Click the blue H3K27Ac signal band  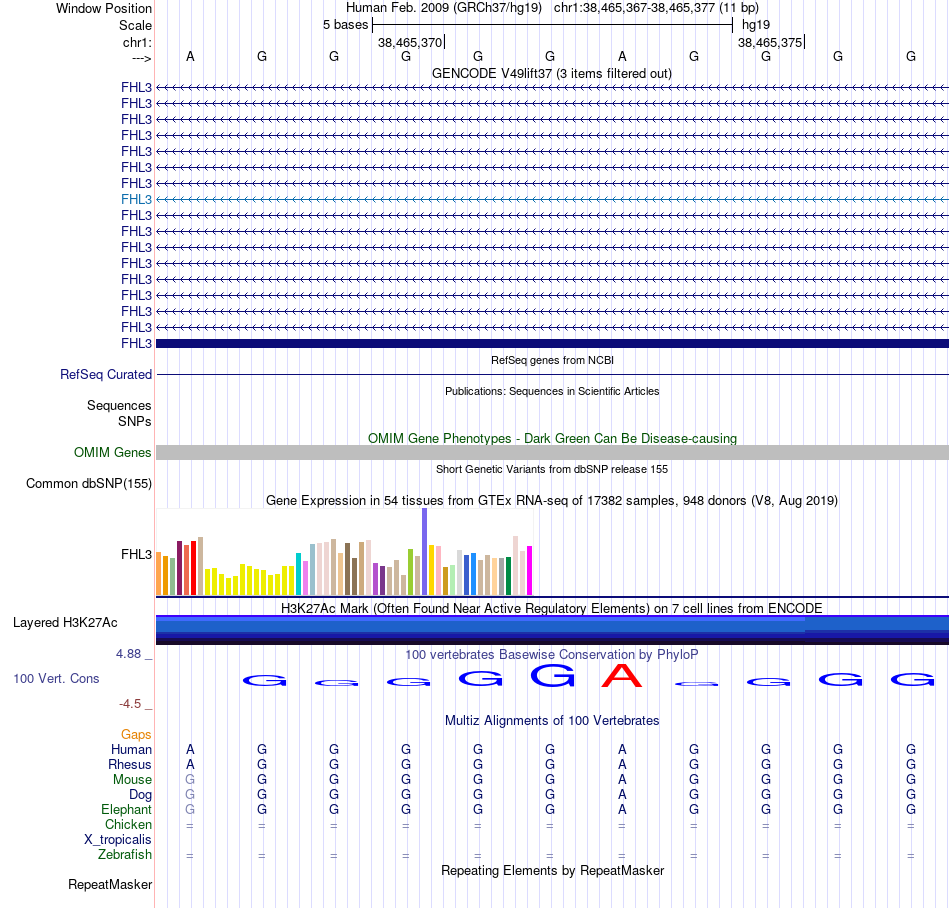point(552,629)
